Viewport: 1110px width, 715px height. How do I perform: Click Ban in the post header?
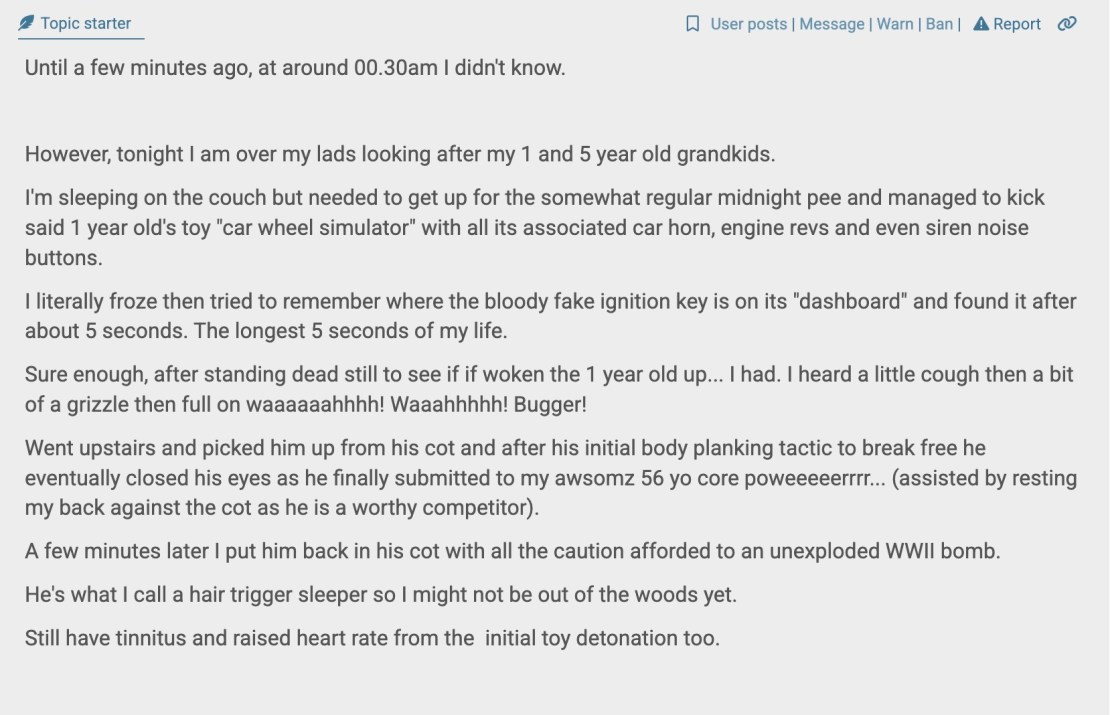(939, 24)
